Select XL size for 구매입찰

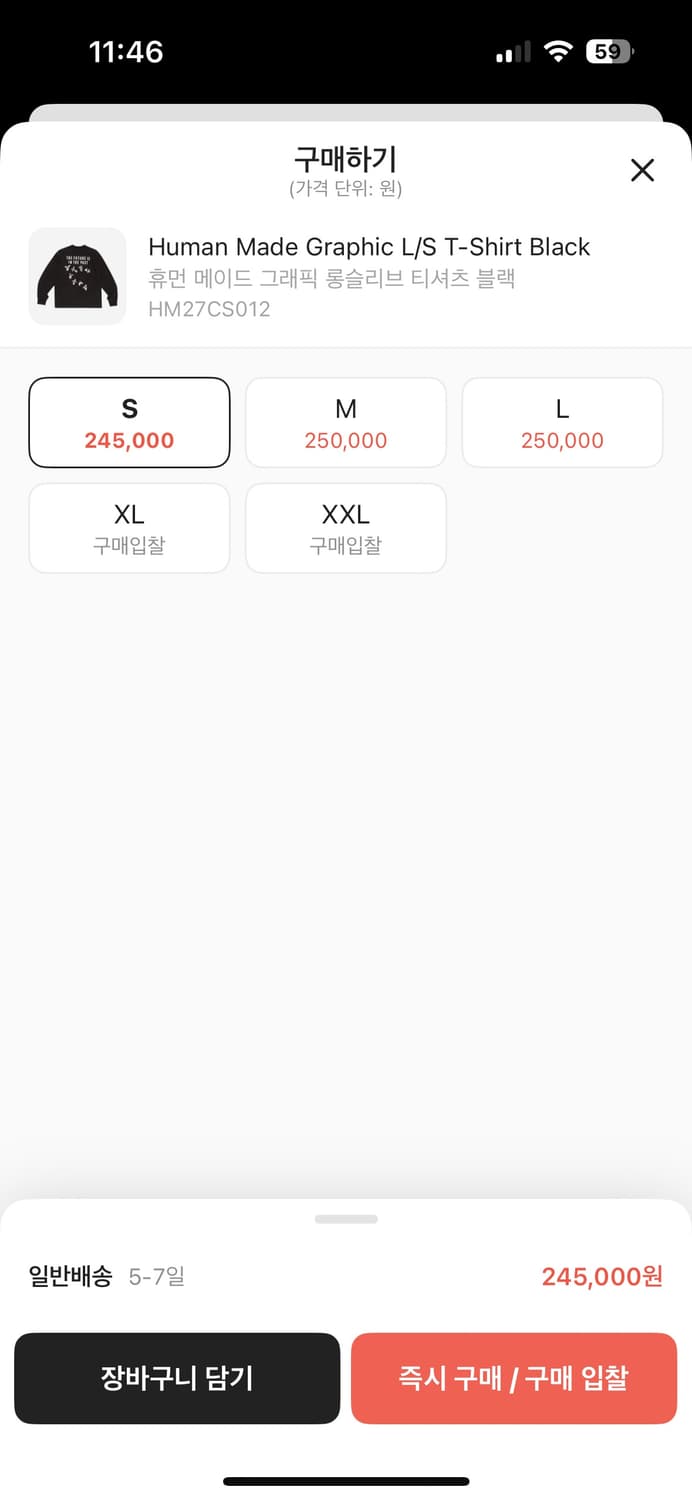(x=129, y=528)
